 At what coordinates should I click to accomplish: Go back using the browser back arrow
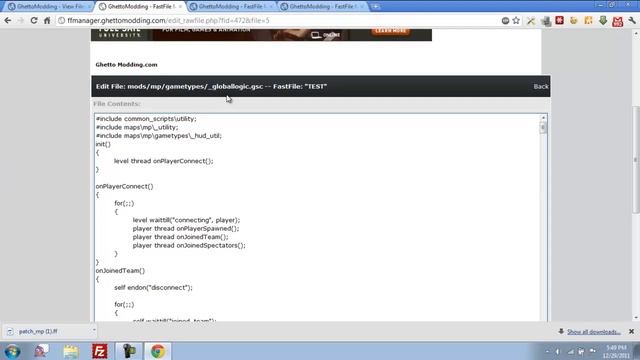coord(8,20)
